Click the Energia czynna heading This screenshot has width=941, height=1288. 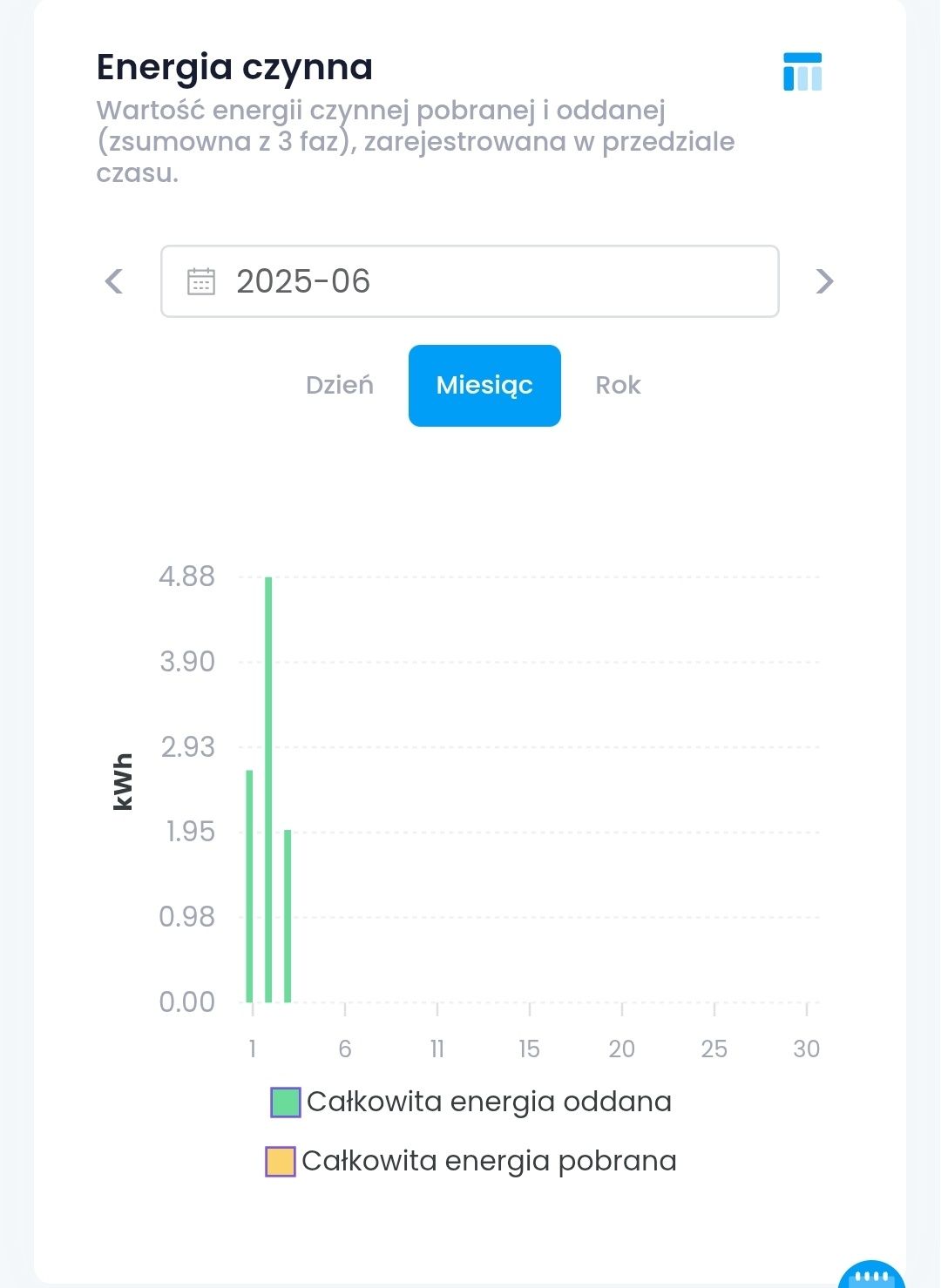[234, 68]
